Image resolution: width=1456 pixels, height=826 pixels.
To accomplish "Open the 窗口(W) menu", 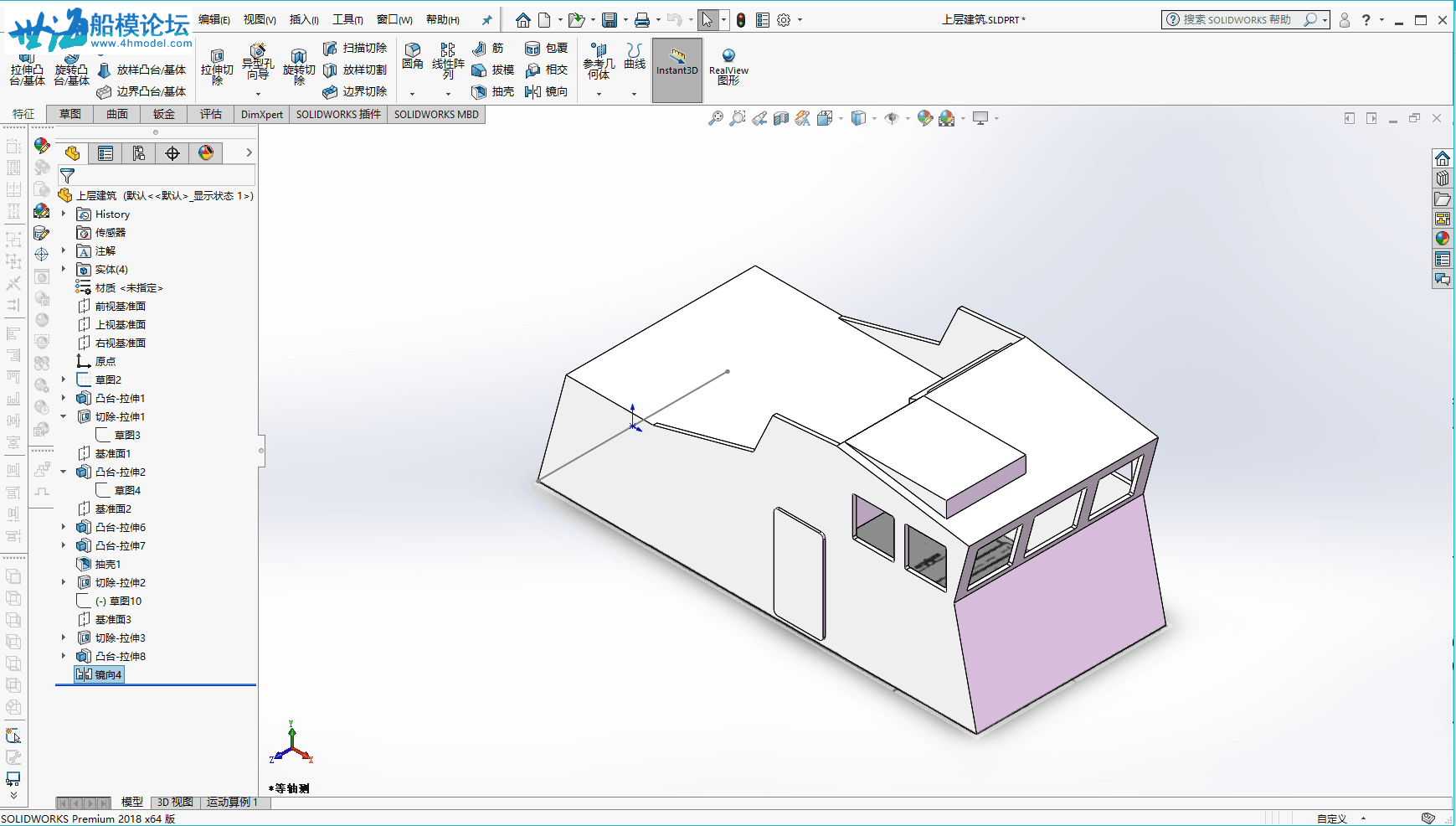I will [394, 20].
